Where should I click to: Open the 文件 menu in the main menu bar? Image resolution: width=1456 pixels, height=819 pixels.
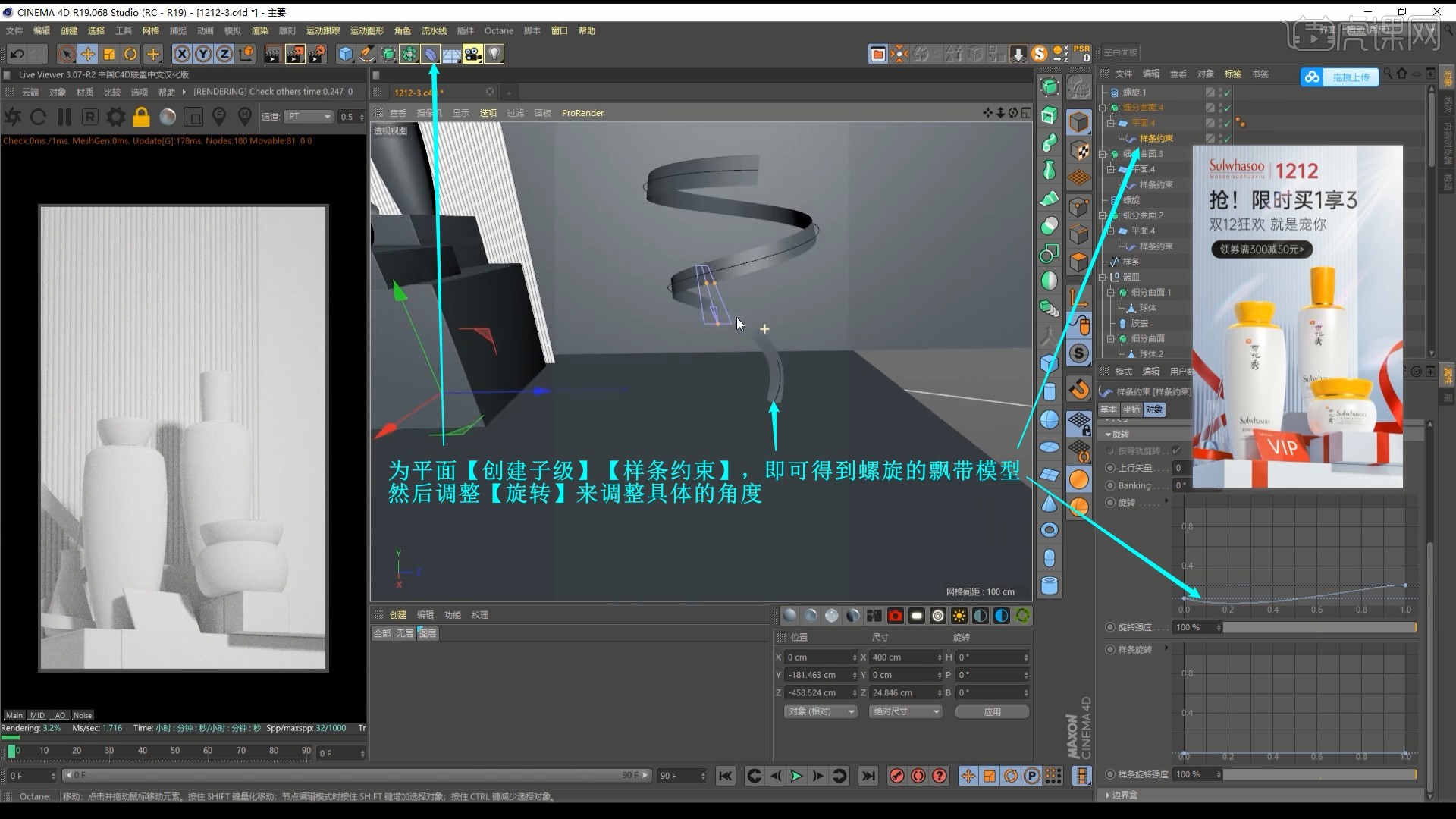14,31
